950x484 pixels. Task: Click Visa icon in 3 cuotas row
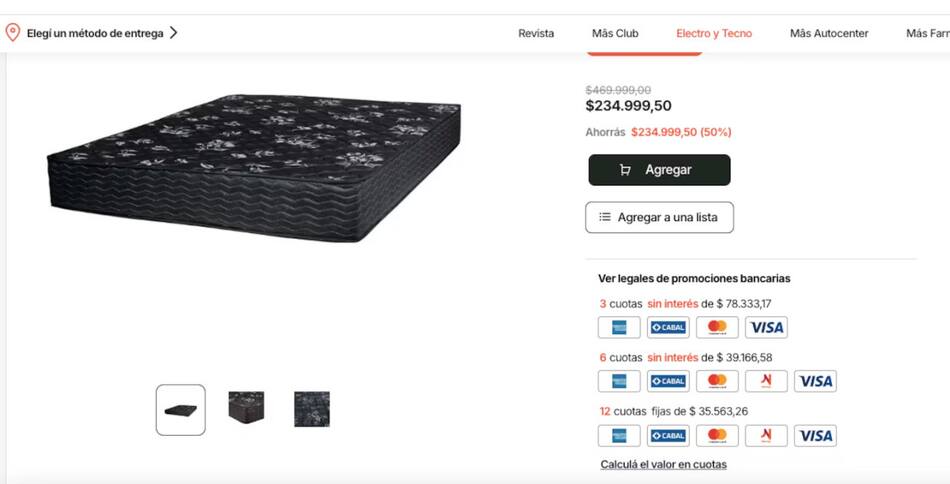(x=766, y=327)
